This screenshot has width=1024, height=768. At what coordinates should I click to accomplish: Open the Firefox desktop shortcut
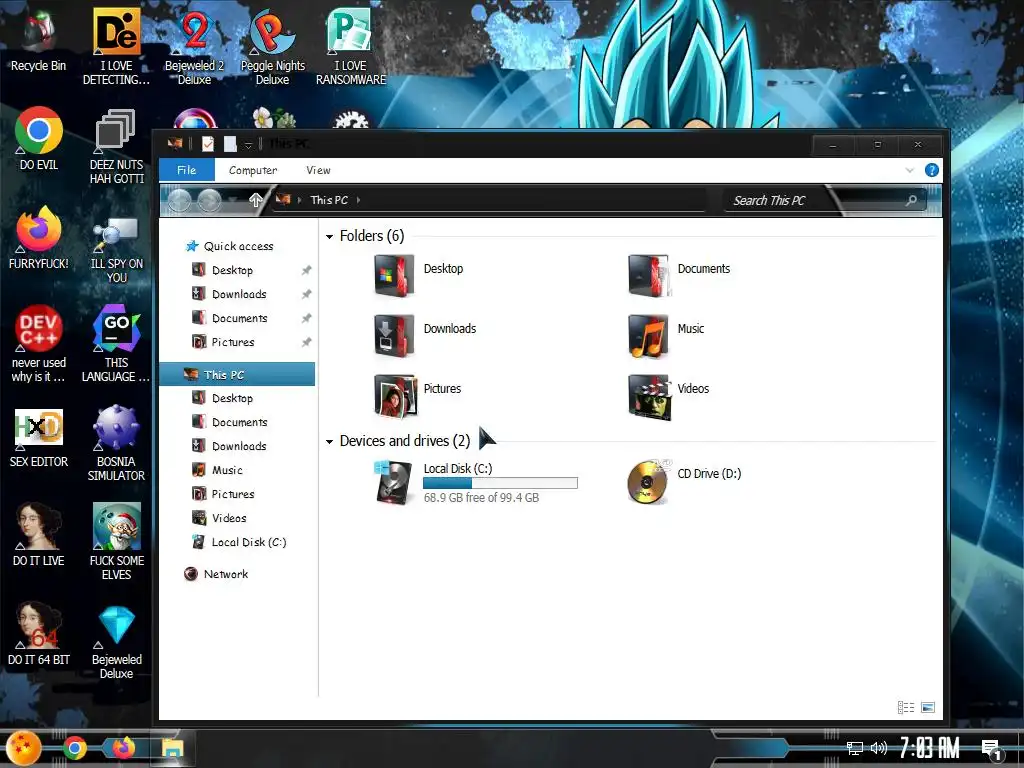39,238
